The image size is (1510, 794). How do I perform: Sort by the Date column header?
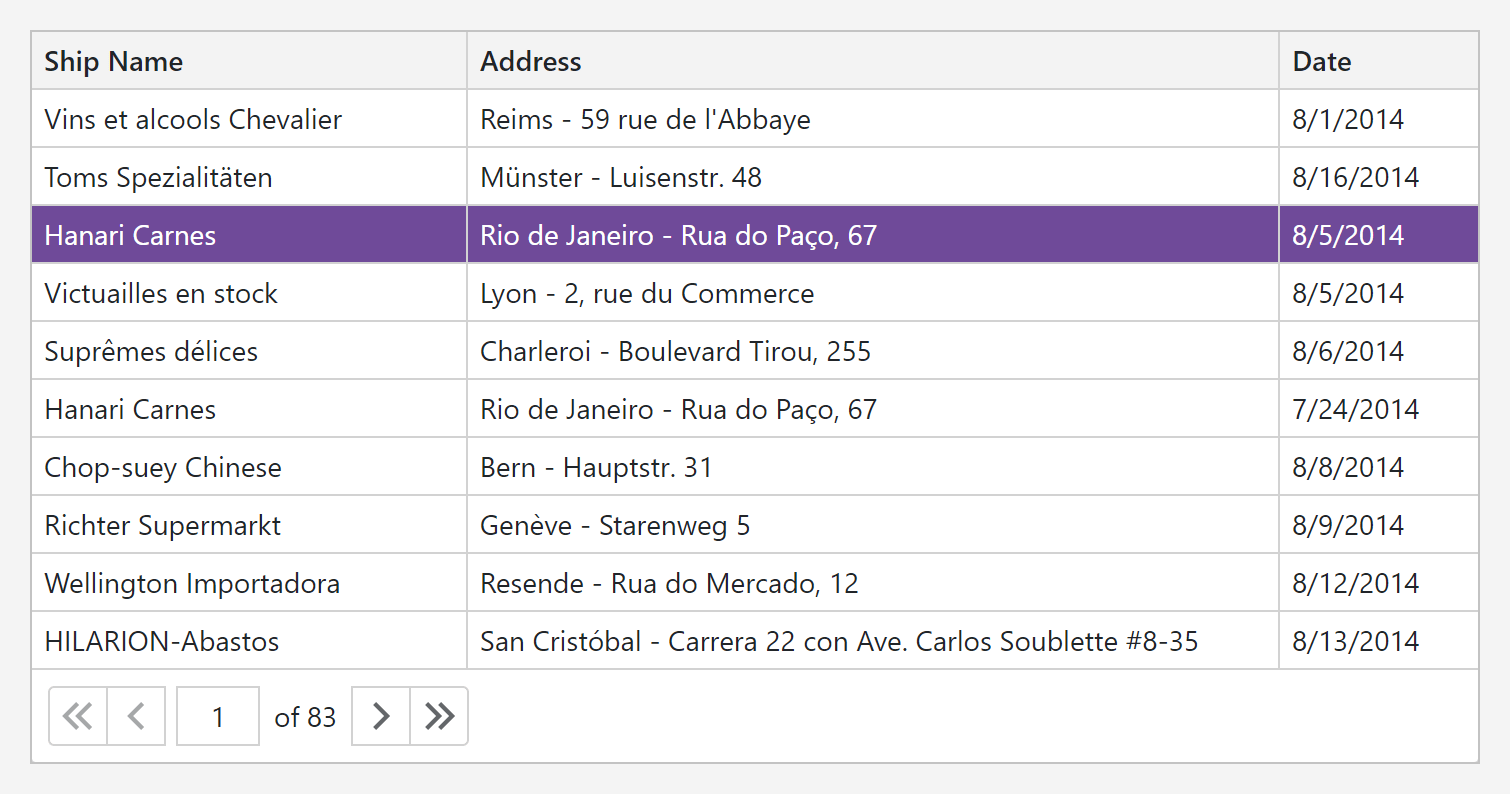[x=1322, y=61]
